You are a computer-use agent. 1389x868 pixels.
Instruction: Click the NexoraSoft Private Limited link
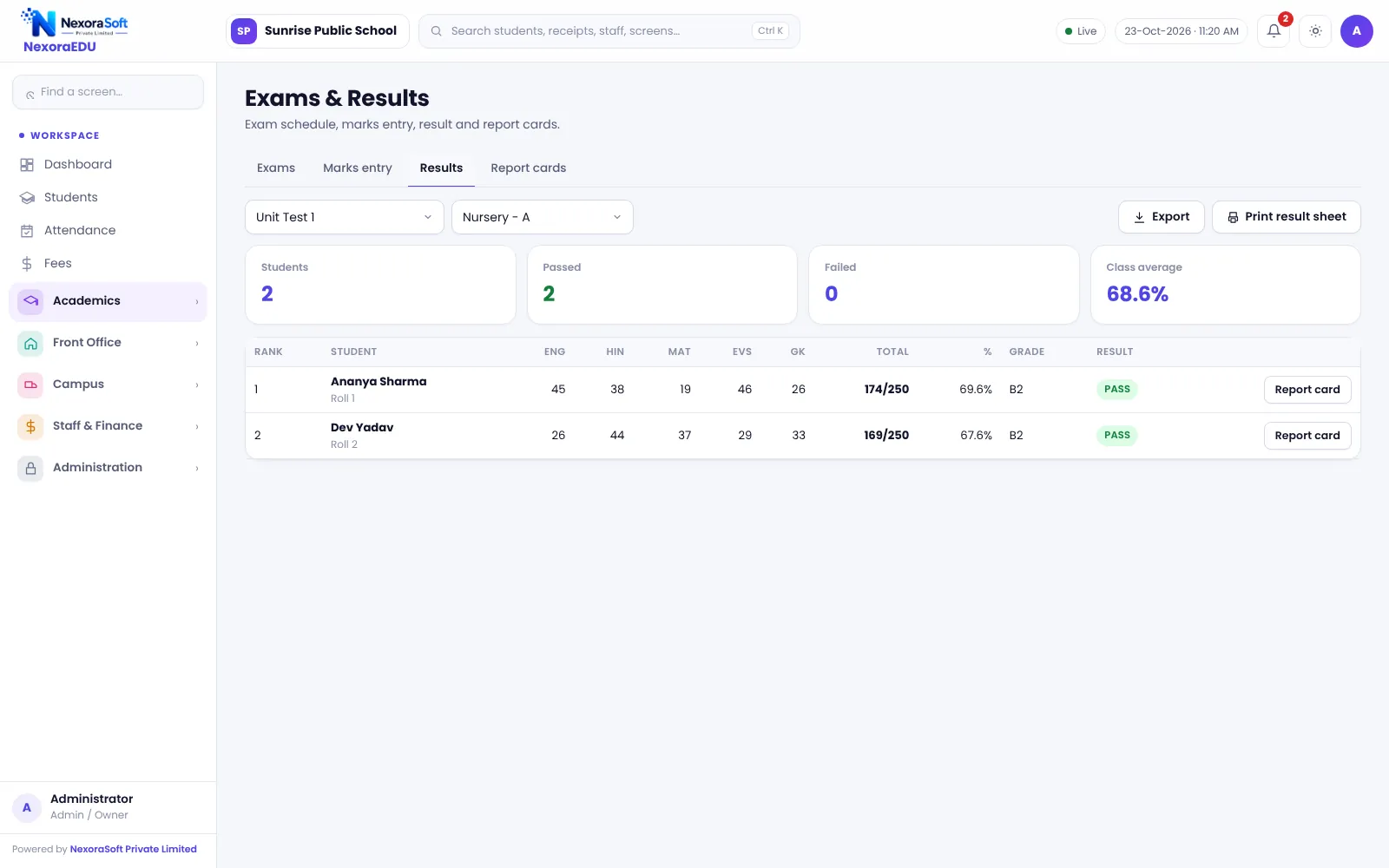click(x=134, y=849)
